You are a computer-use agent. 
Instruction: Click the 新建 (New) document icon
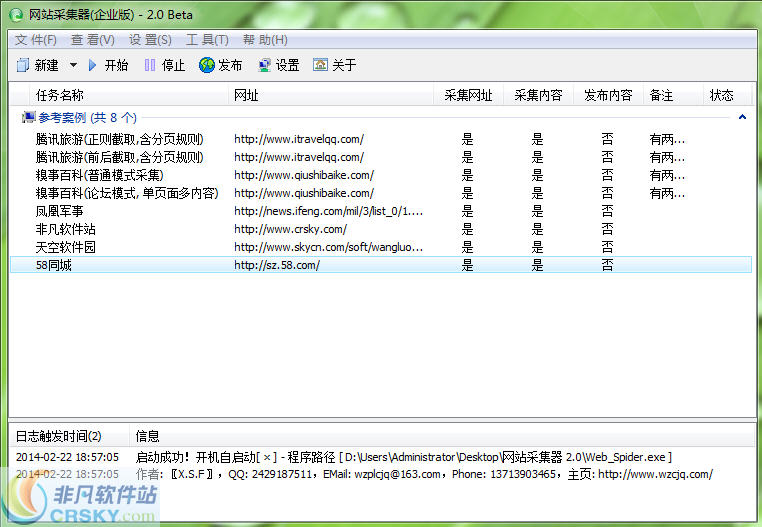pos(23,65)
